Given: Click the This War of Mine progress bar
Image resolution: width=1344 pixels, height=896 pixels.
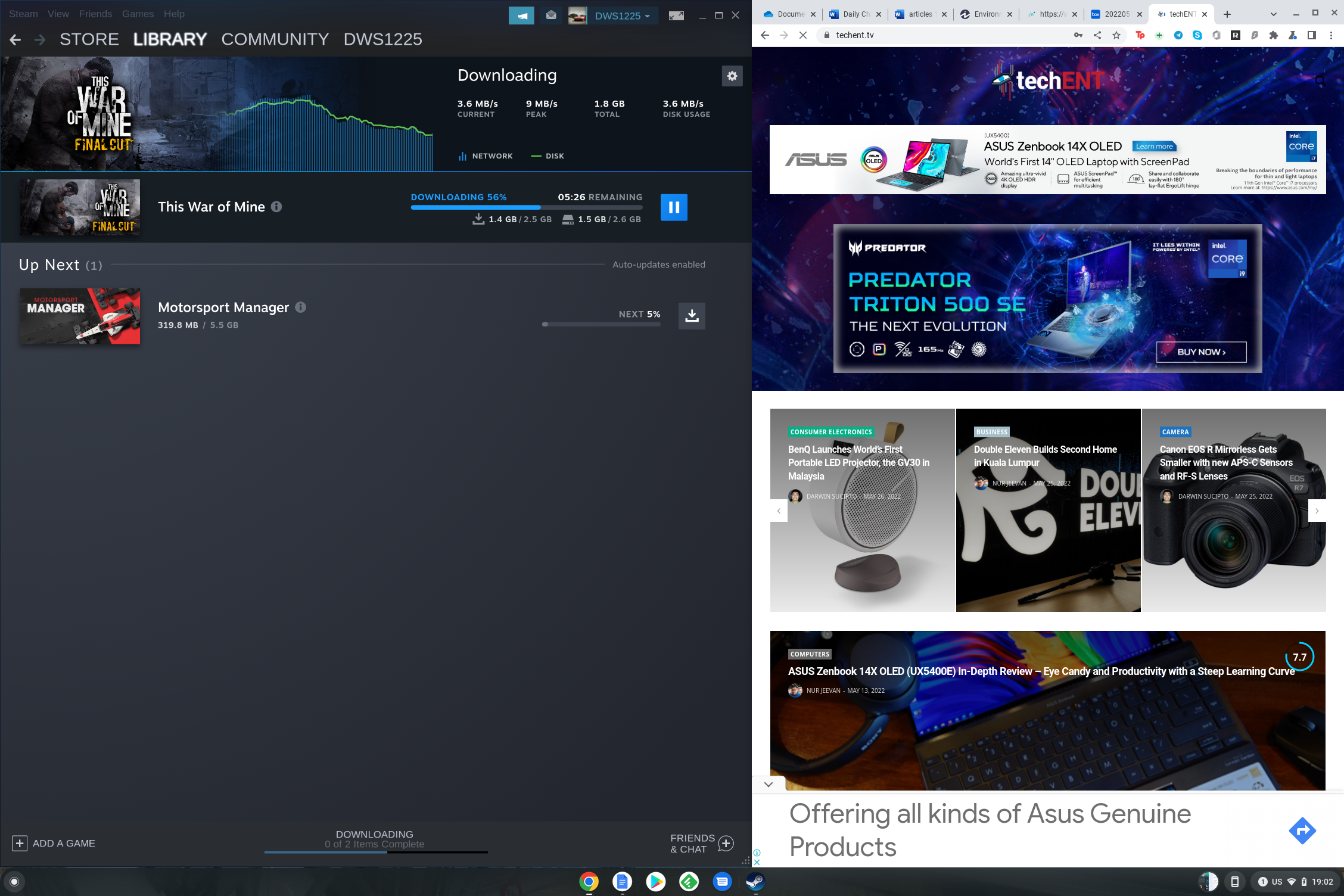Looking at the screenshot, I should click(x=526, y=207).
